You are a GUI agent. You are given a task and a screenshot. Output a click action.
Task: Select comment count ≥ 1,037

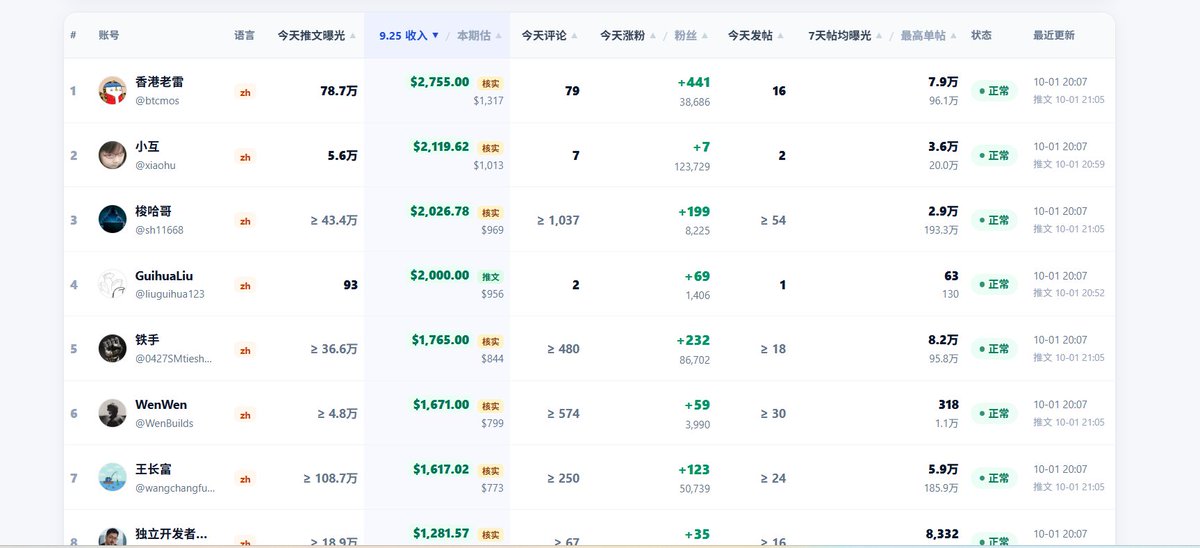[558, 220]
